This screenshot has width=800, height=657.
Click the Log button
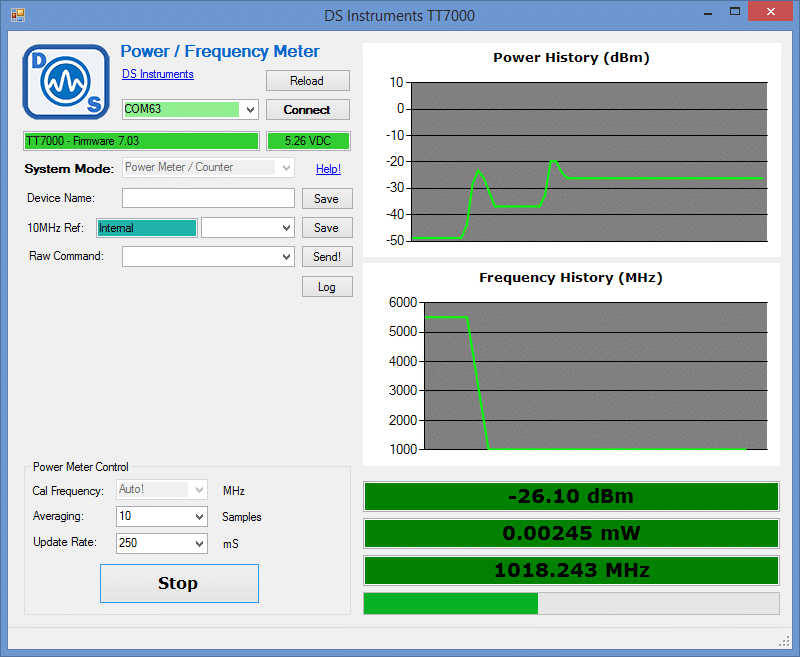pyautogui.click(x=327, y=287)
